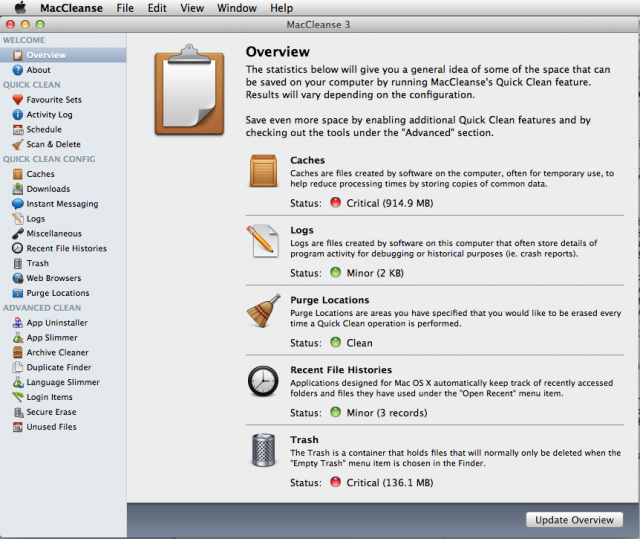The image size is (640, 539).
Task: Click the Activity Log info icon
Action: pos(18,115)
